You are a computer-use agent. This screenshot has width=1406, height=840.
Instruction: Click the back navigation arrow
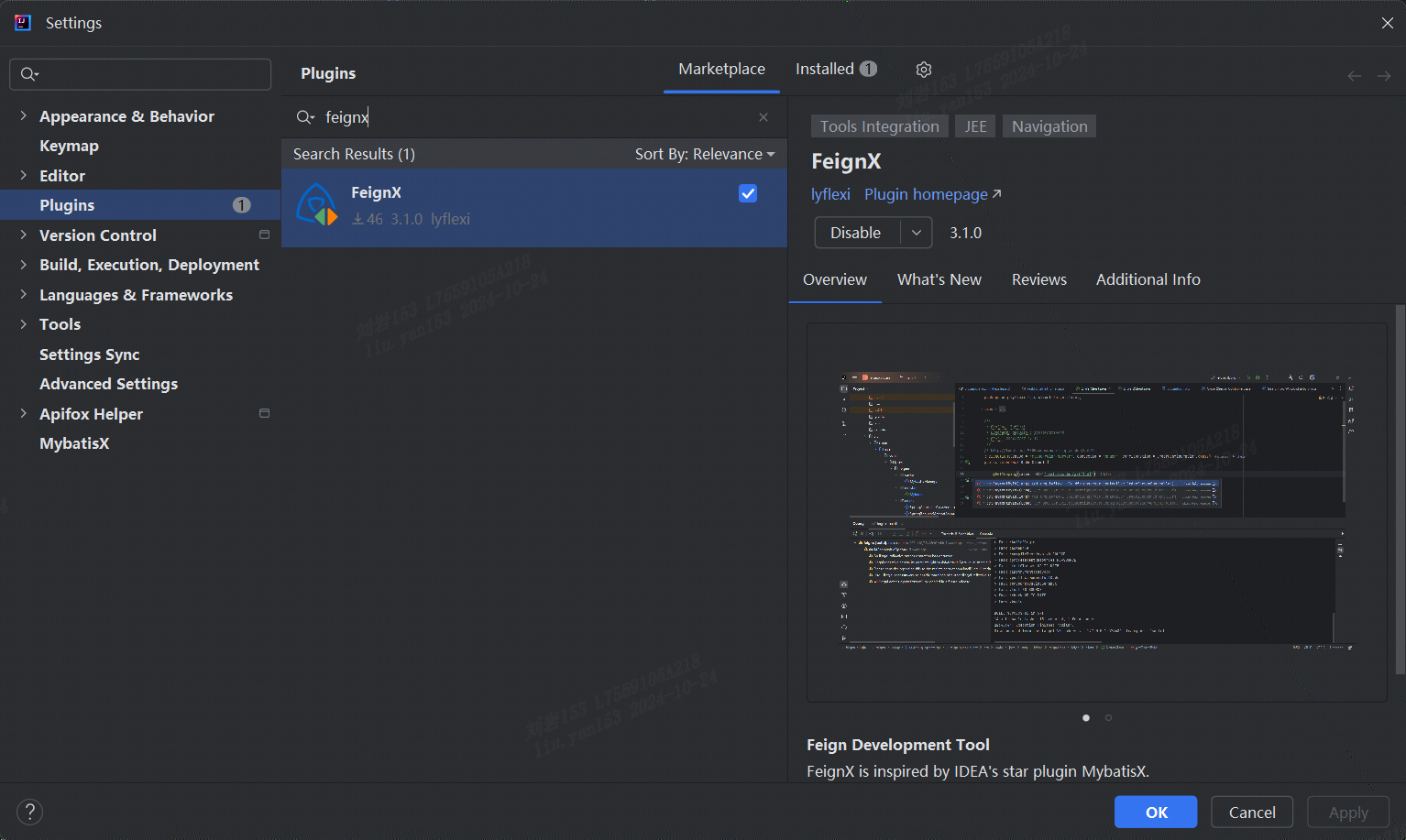[1354, 76]
